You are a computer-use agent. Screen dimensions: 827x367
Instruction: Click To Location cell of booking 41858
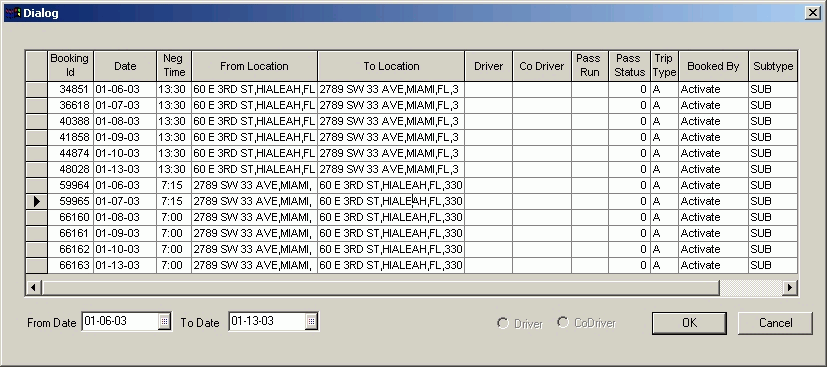(x=391, y=137)
